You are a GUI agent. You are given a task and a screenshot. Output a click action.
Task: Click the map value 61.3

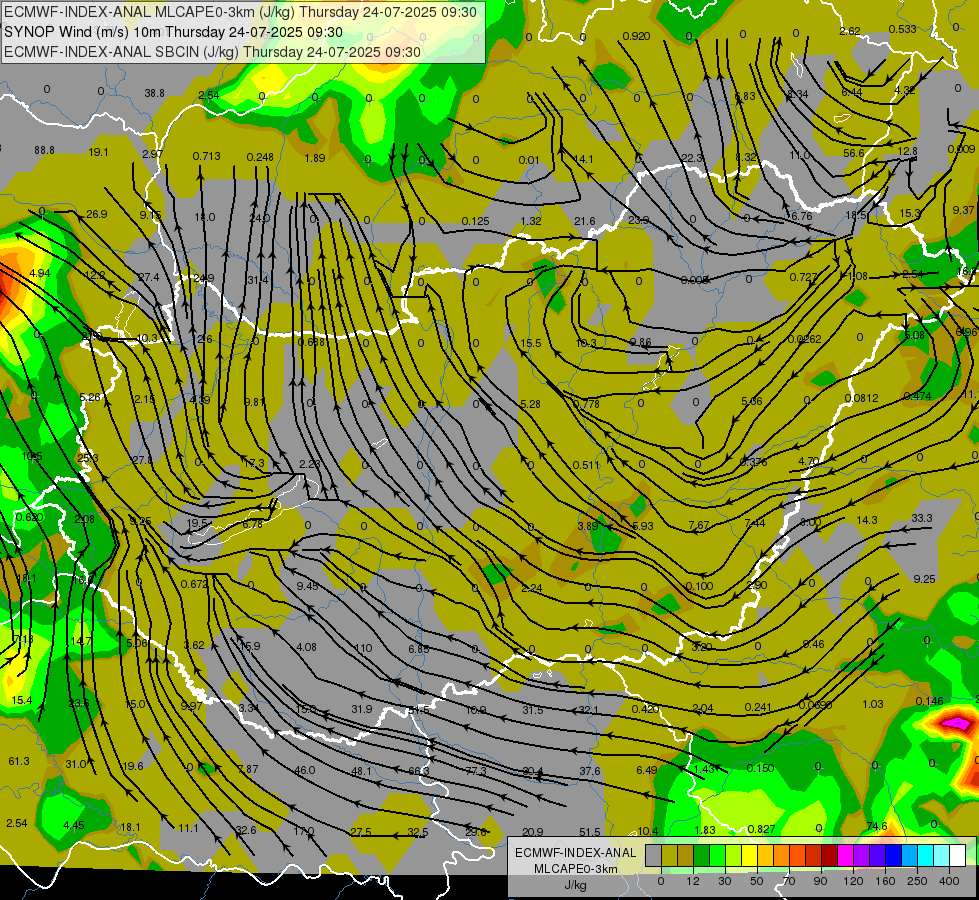pyautogui.click(x=19, y=761)
